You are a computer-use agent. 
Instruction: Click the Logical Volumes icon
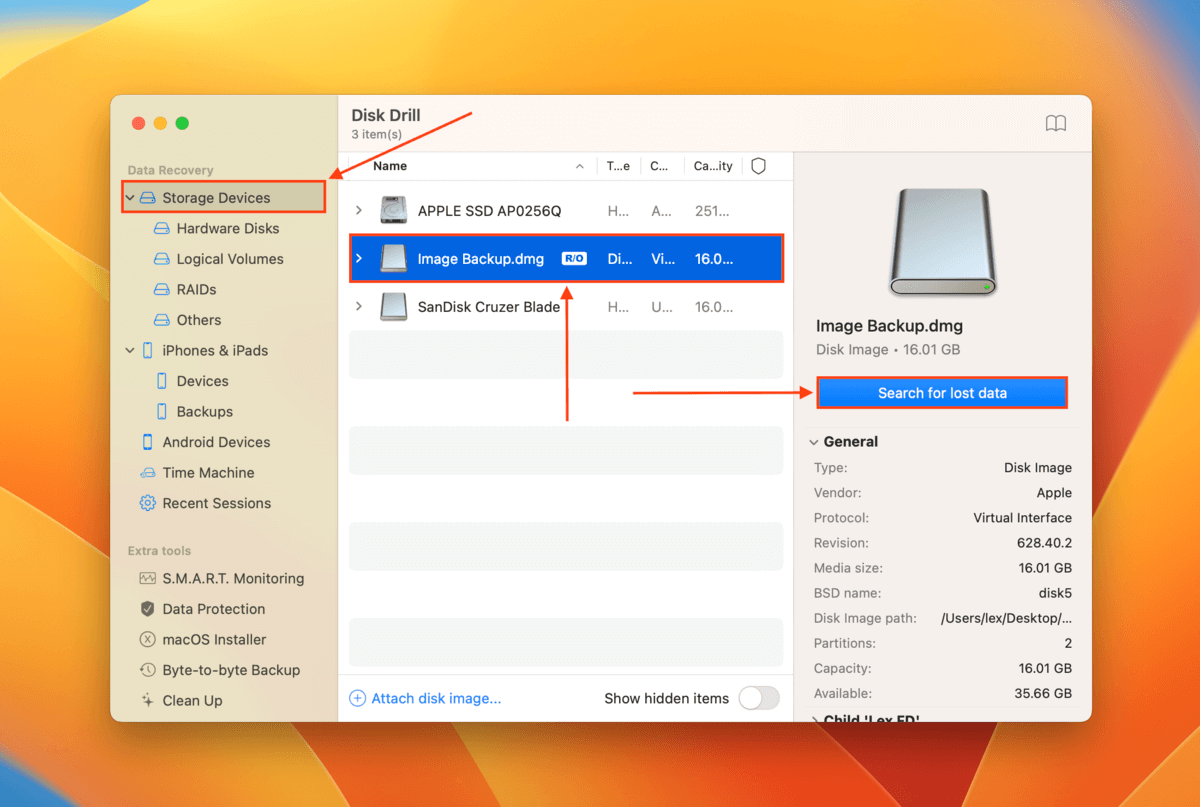point(162,259)
